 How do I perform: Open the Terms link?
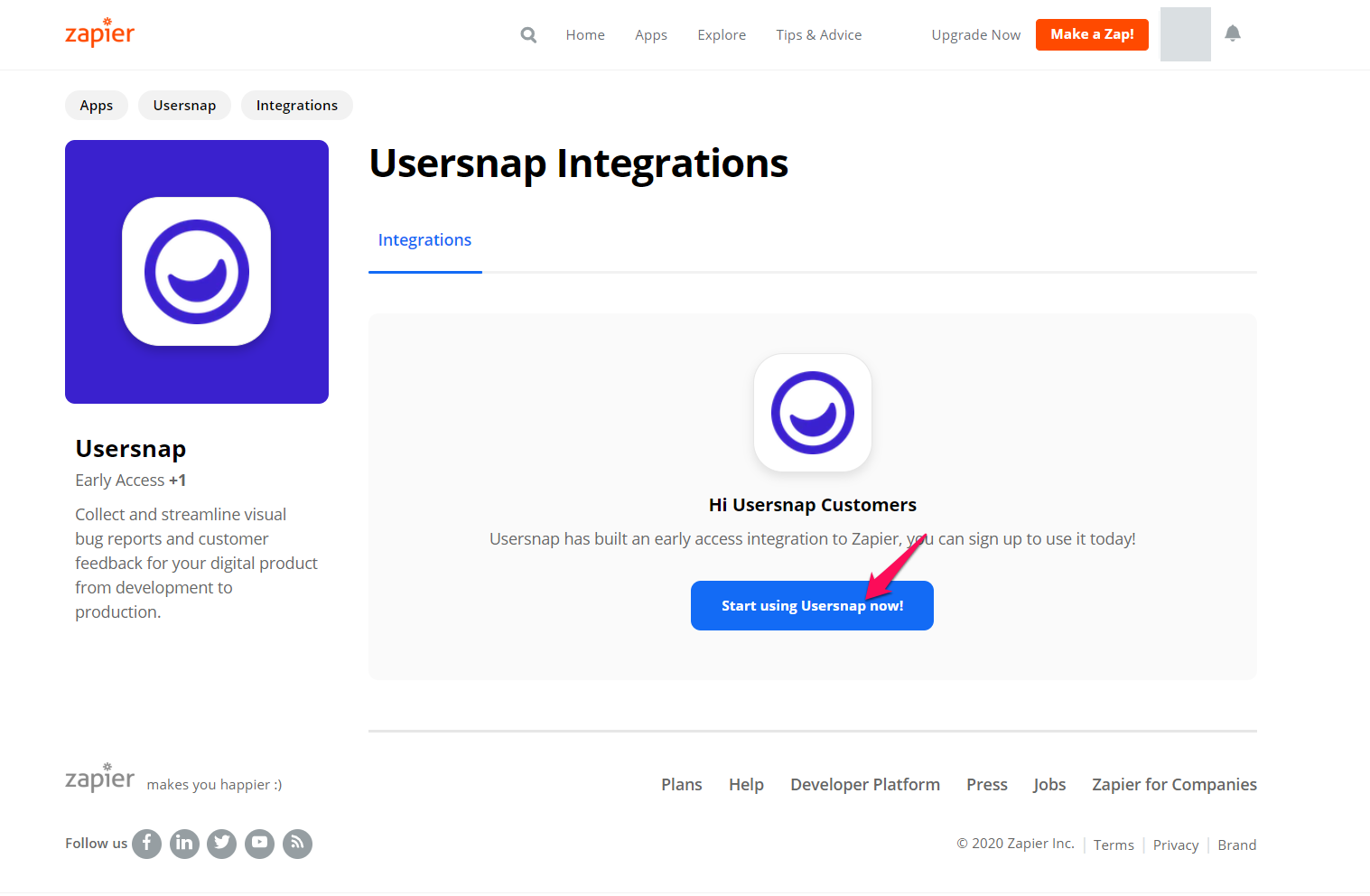point(1114,845)
